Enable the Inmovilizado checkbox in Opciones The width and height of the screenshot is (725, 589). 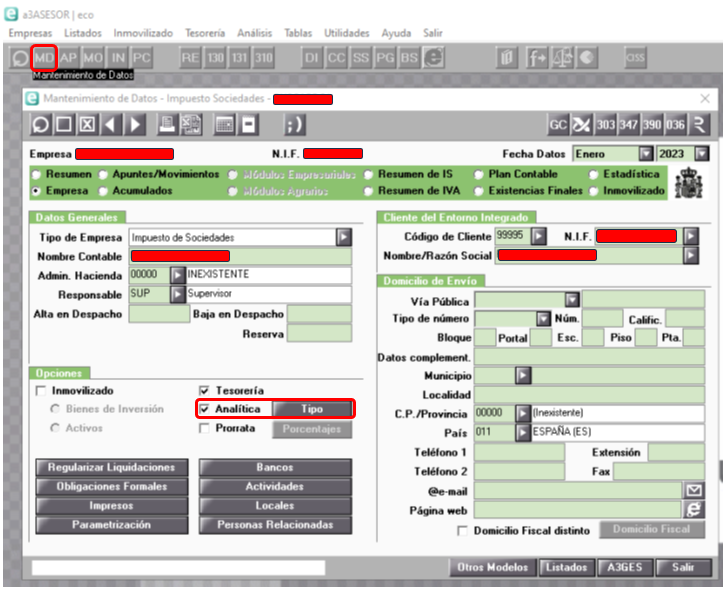(x=41, y=391)
